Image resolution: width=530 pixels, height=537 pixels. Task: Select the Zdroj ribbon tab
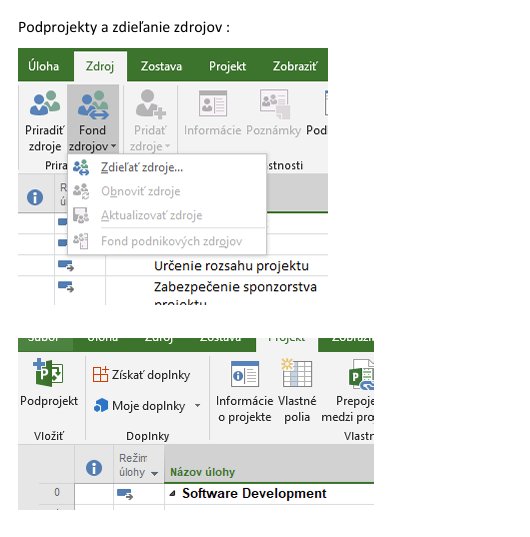pyautogui.click(x=100, y=66)
